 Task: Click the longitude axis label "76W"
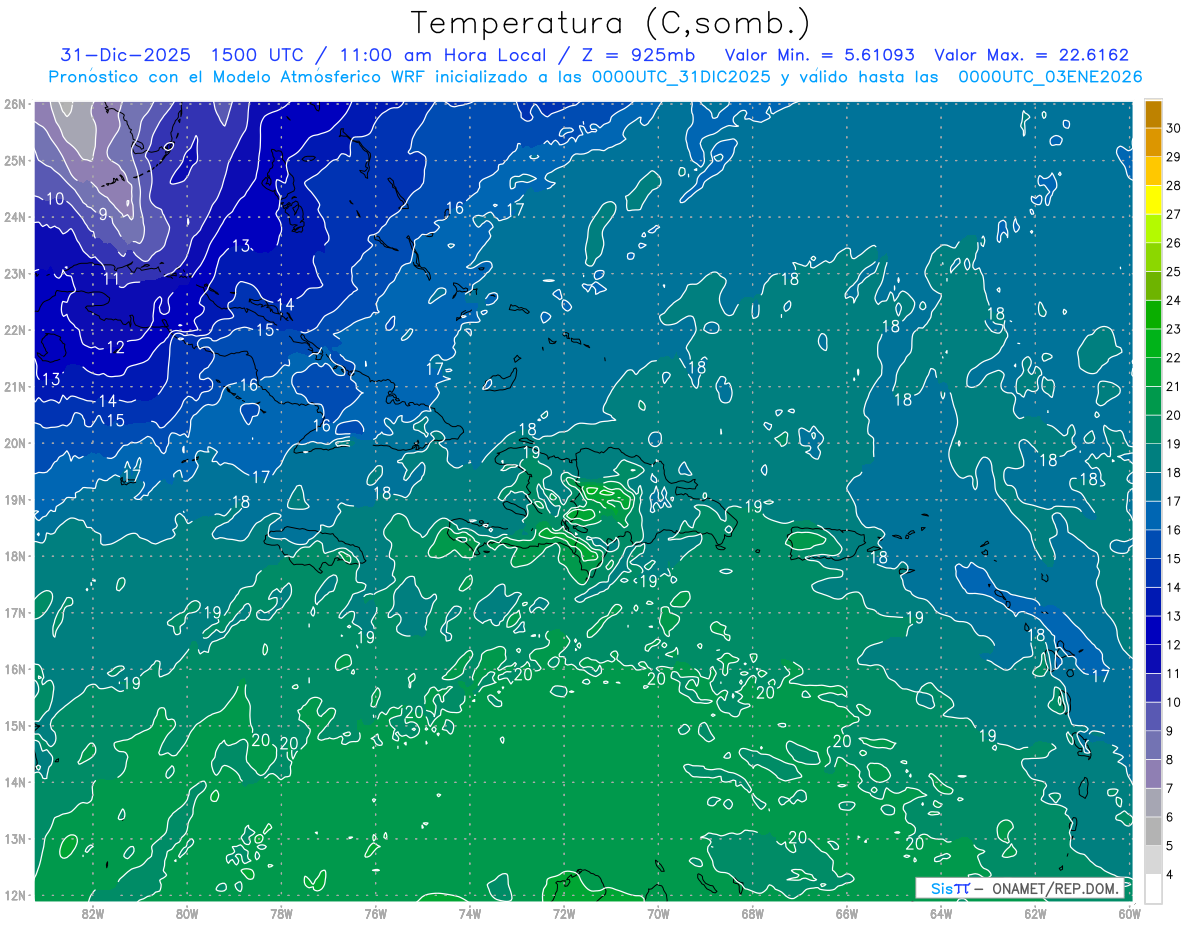coord(375,913)
